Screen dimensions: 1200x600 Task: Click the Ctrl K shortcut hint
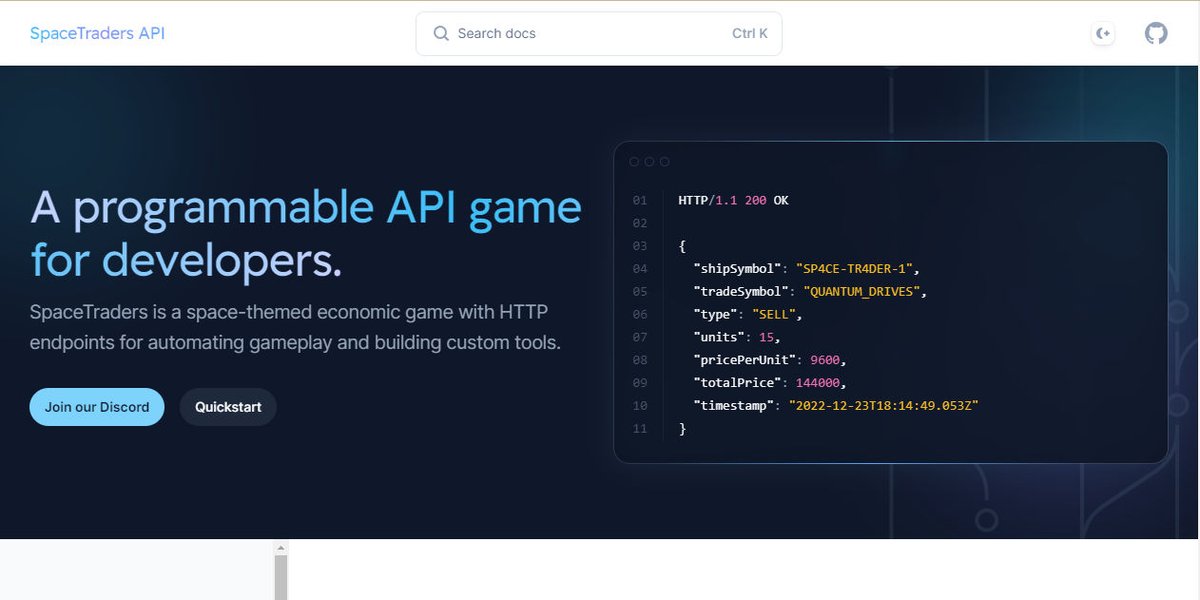click(750, 33)
